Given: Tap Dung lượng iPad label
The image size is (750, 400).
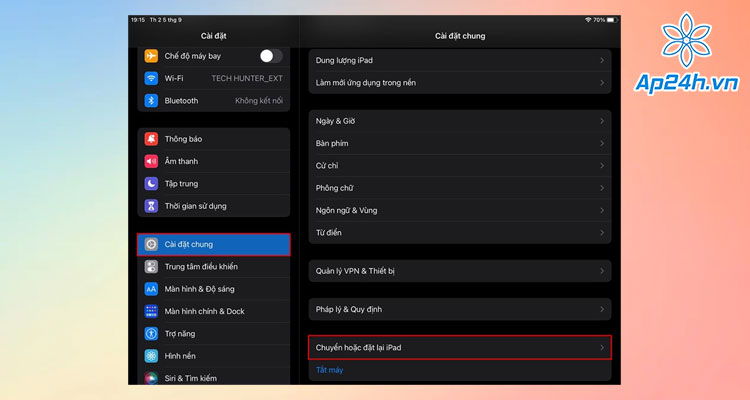Looking at the screenshot, I should coord(344,61).
